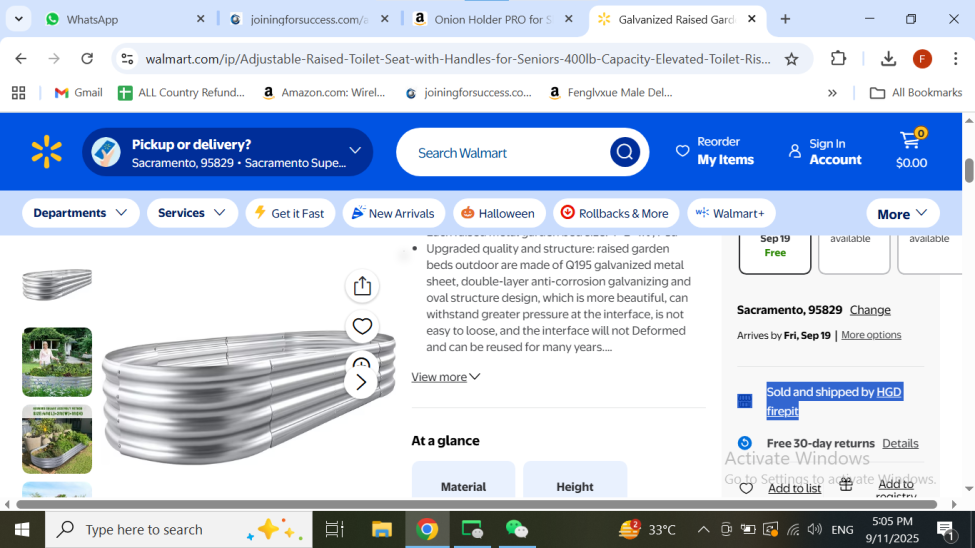This screenshot has width=975, height=548.
Task: Open Chrome extensions puzzle icon
Action: click(x=838, y=58)
